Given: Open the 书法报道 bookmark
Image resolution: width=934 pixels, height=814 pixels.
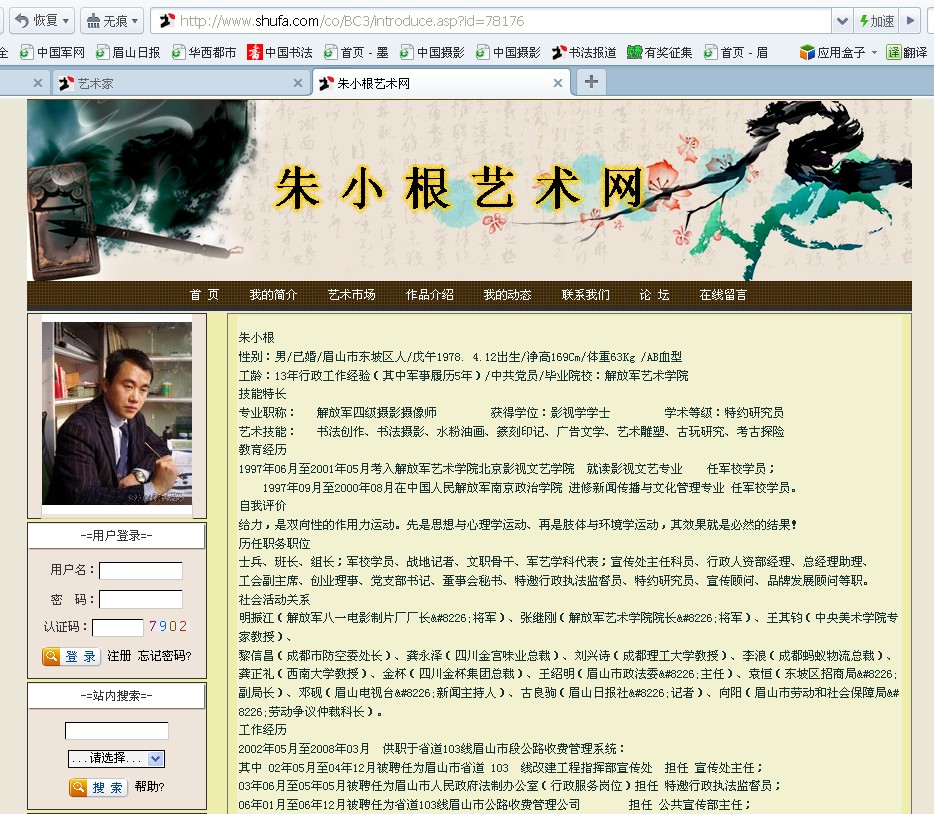Looking at the screenshot, I should pyautogui.click(x=584, y=52).
